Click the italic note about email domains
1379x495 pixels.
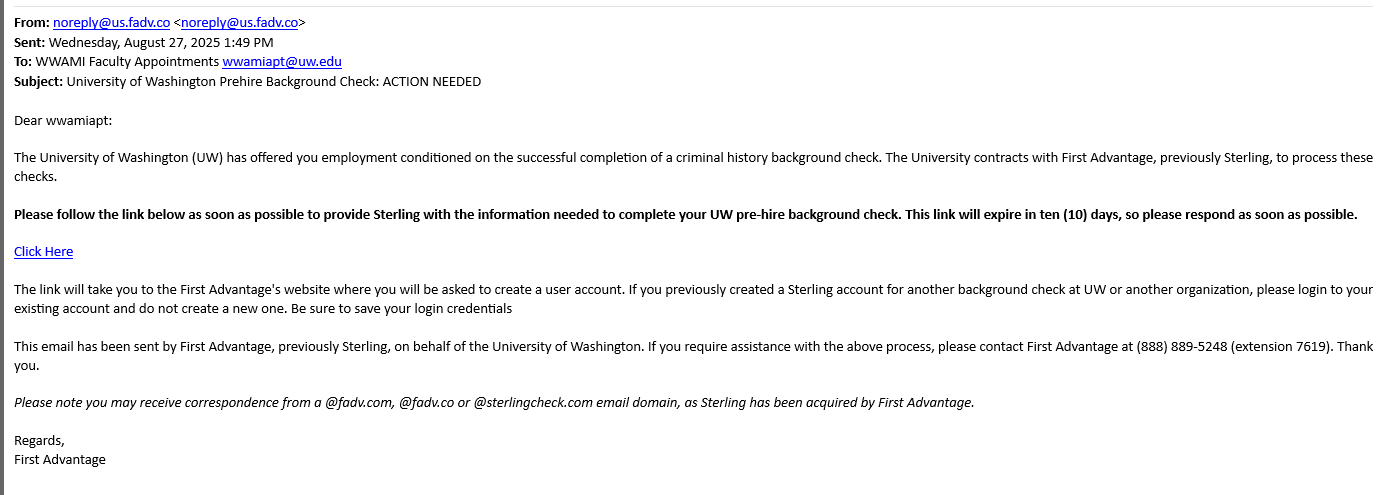[x=493, y=402]
